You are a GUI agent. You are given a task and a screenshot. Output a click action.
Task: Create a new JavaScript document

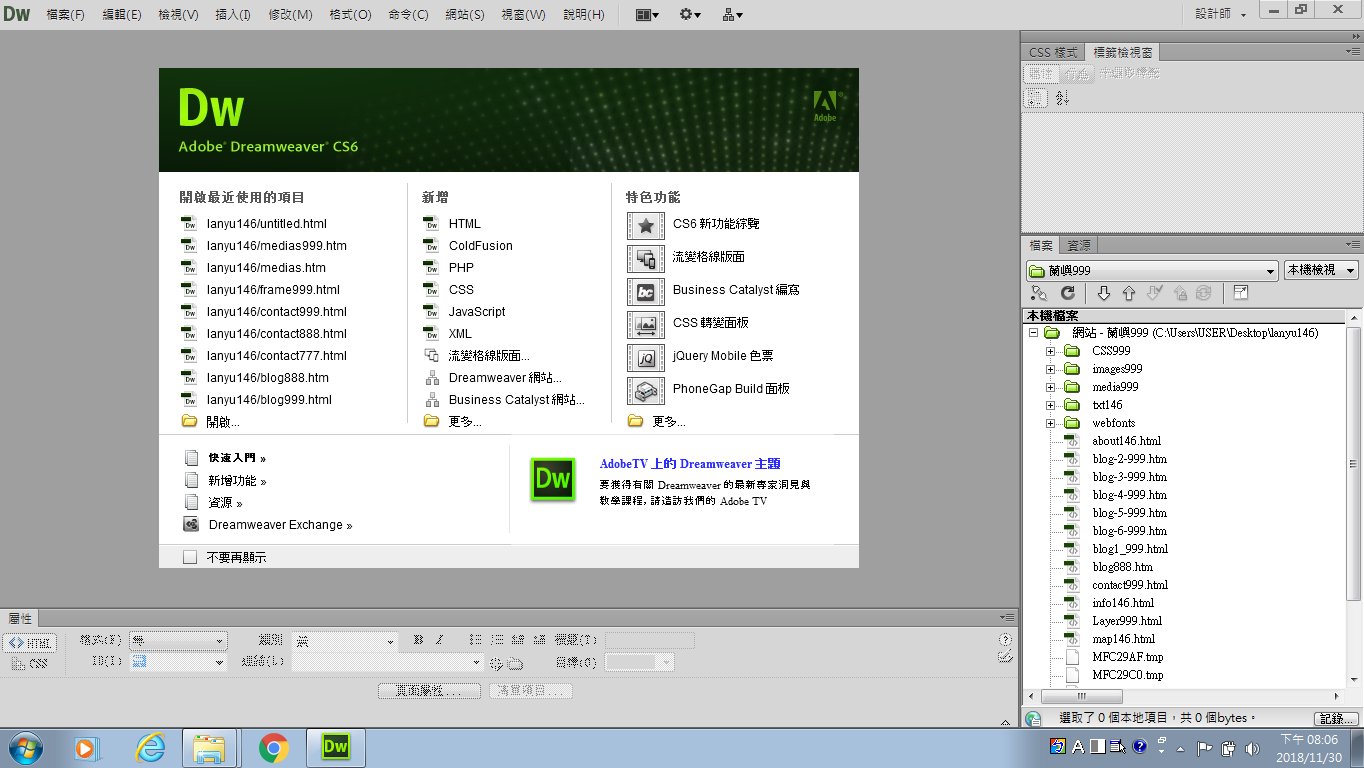[x=477, y=312]
